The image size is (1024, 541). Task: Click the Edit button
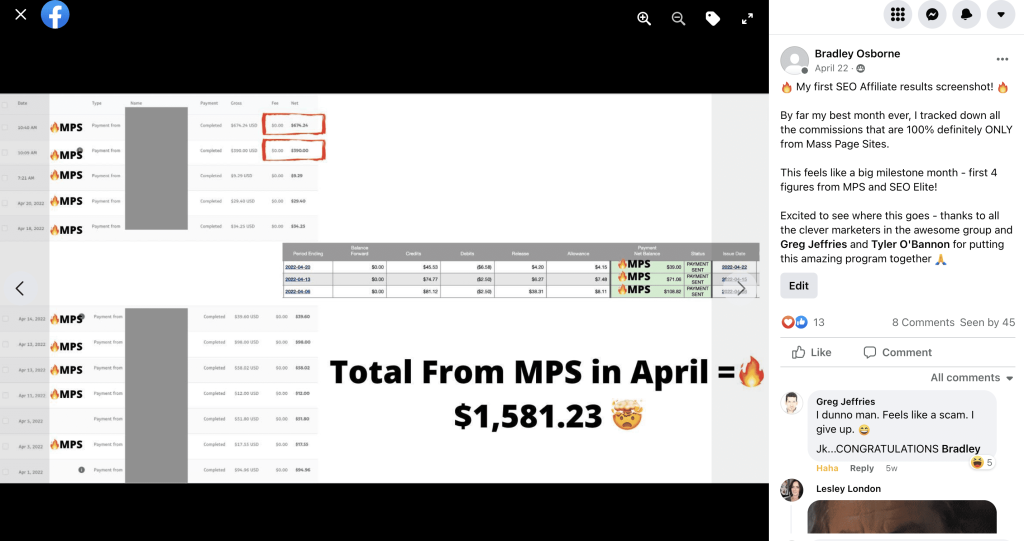click(799, 286)
